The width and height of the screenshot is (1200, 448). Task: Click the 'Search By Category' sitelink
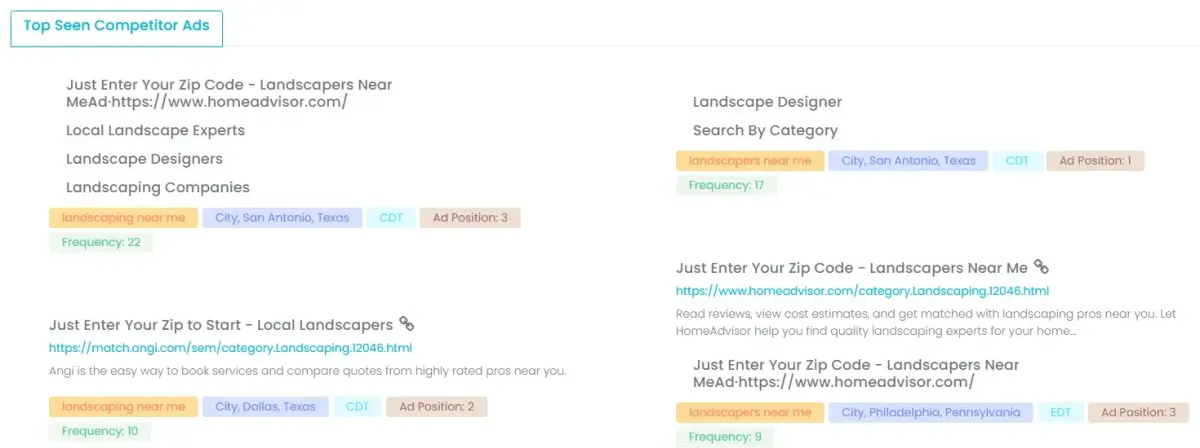765,130
